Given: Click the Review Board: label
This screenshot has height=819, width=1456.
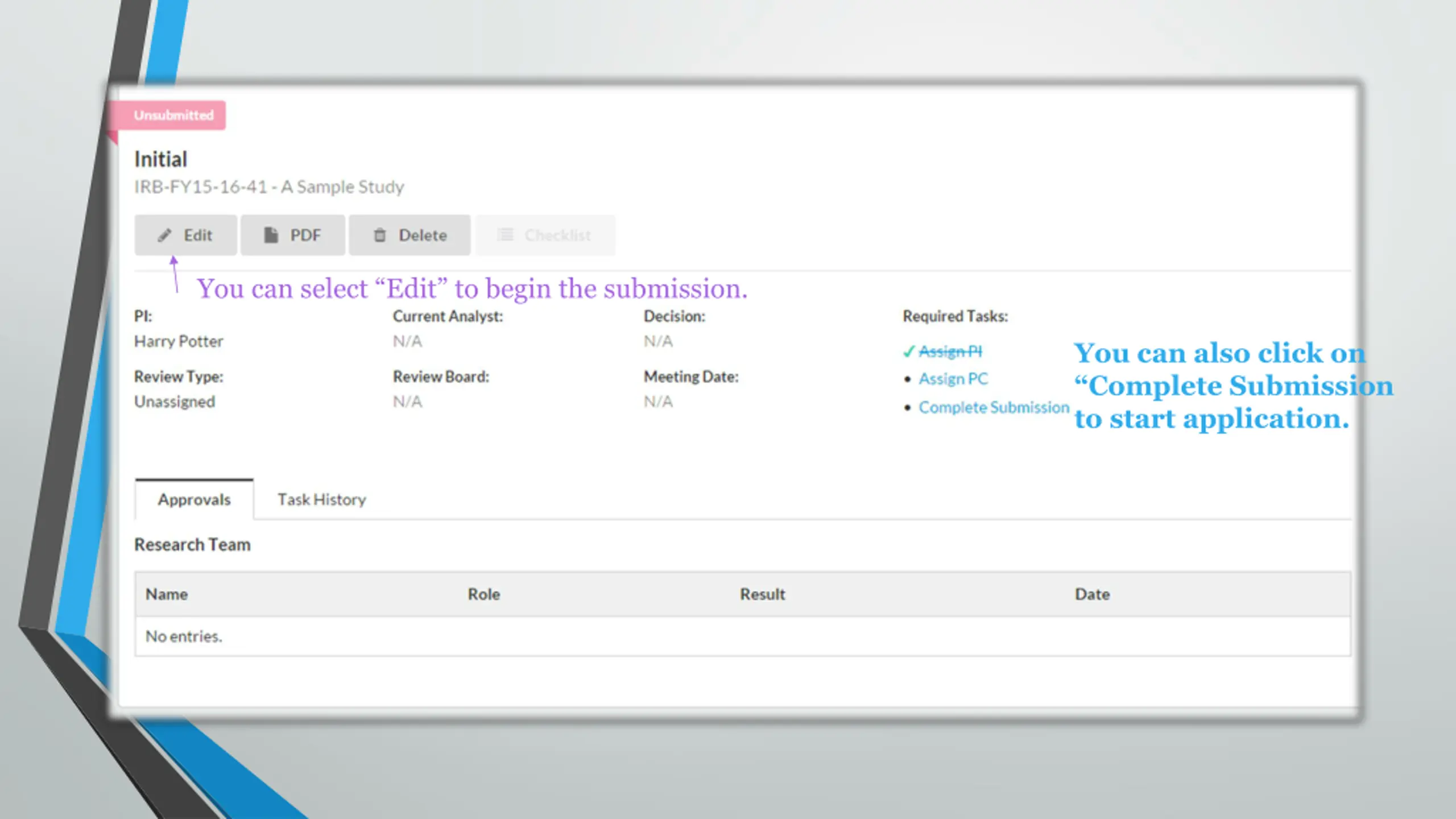Looking at the screenshot, I should pyautogui.click(x=441, y=377).
